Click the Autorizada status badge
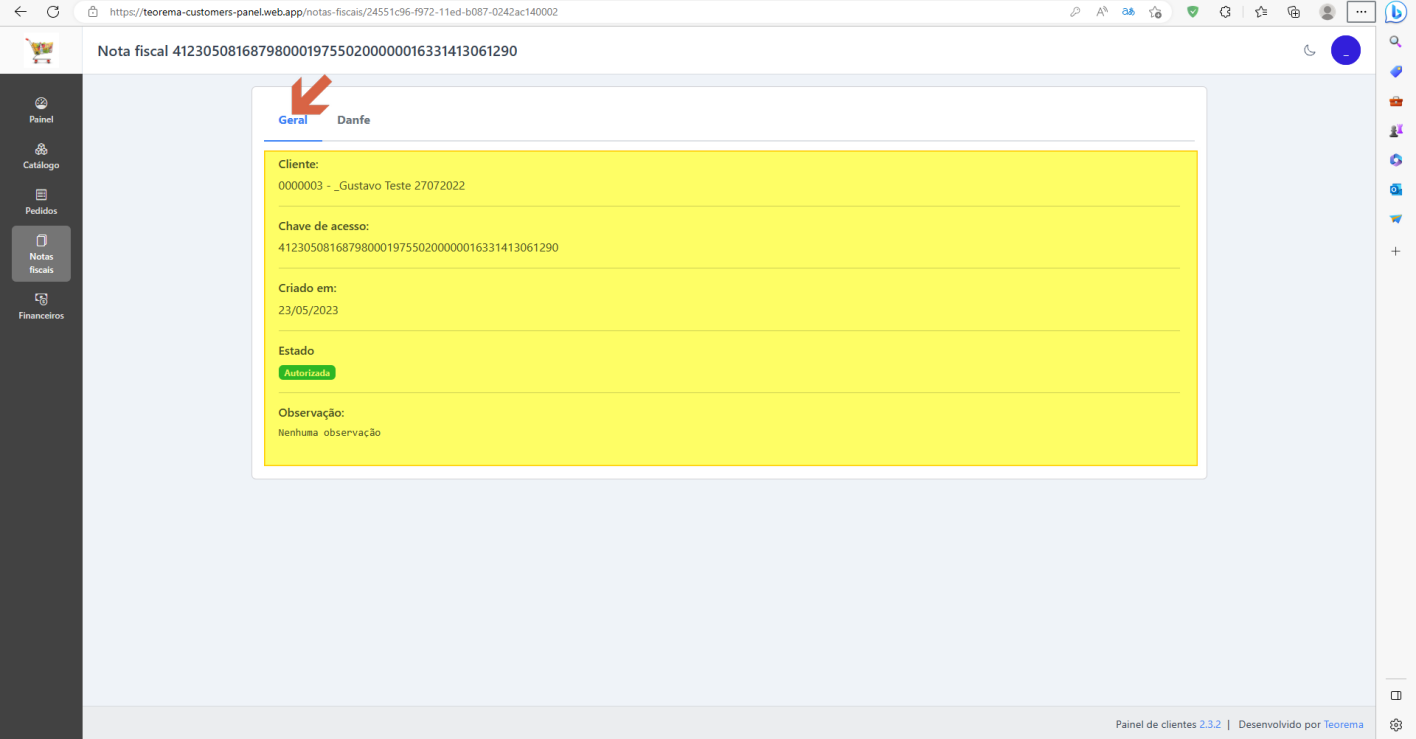 pos(307,373)
